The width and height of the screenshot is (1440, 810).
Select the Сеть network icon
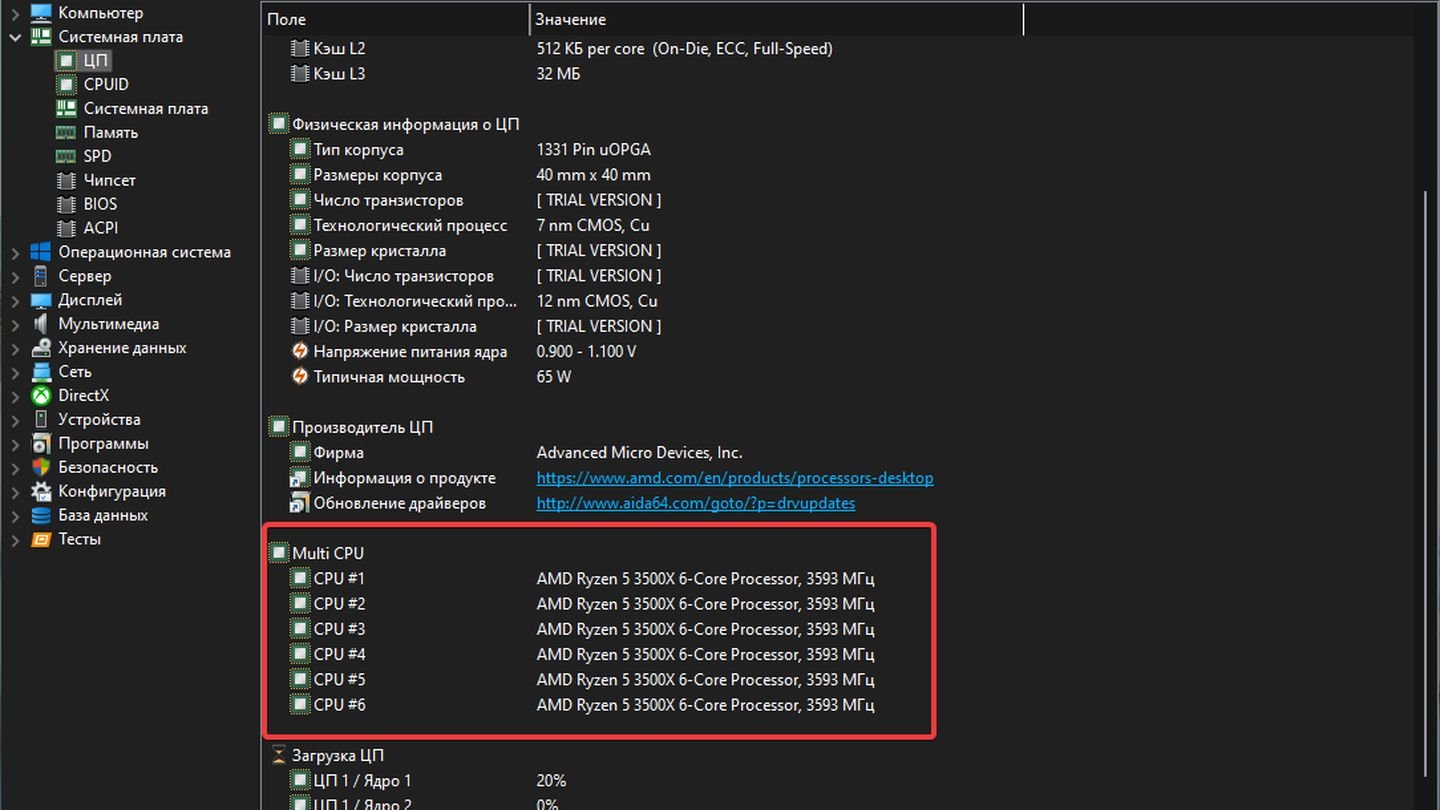[x=41, y=372]
